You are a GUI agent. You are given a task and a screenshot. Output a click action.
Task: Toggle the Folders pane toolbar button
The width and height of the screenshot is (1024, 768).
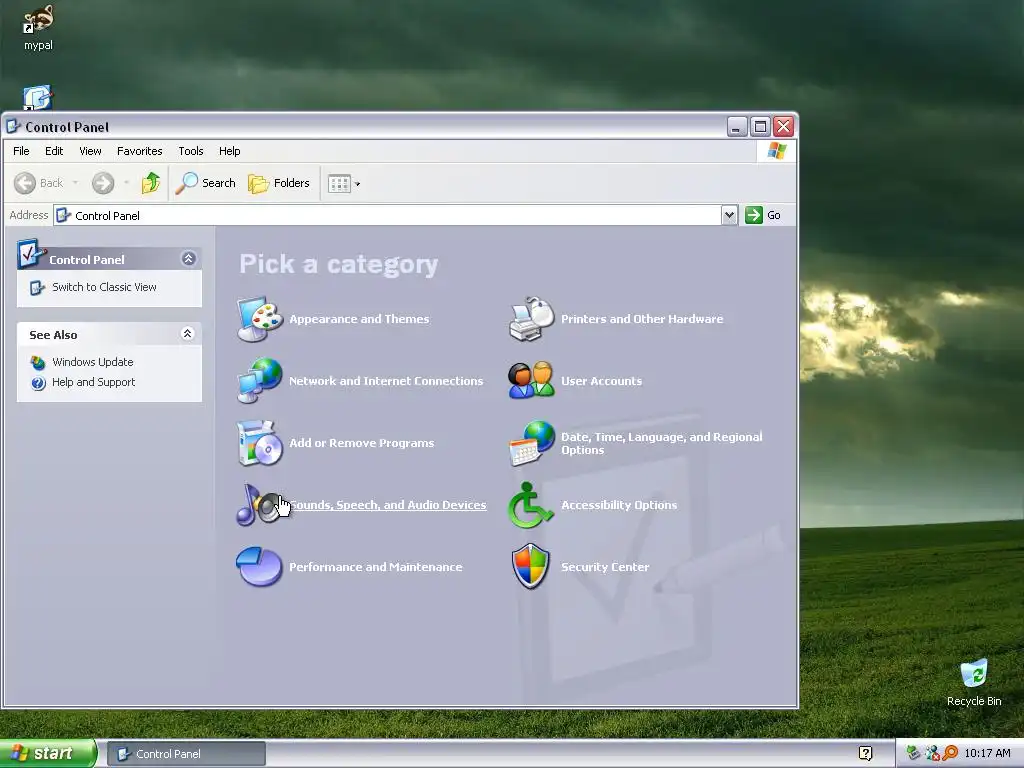[279, 183]
